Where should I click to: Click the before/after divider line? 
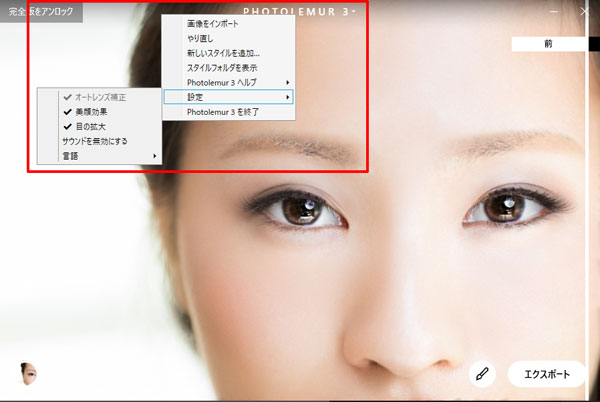(587, 200)
